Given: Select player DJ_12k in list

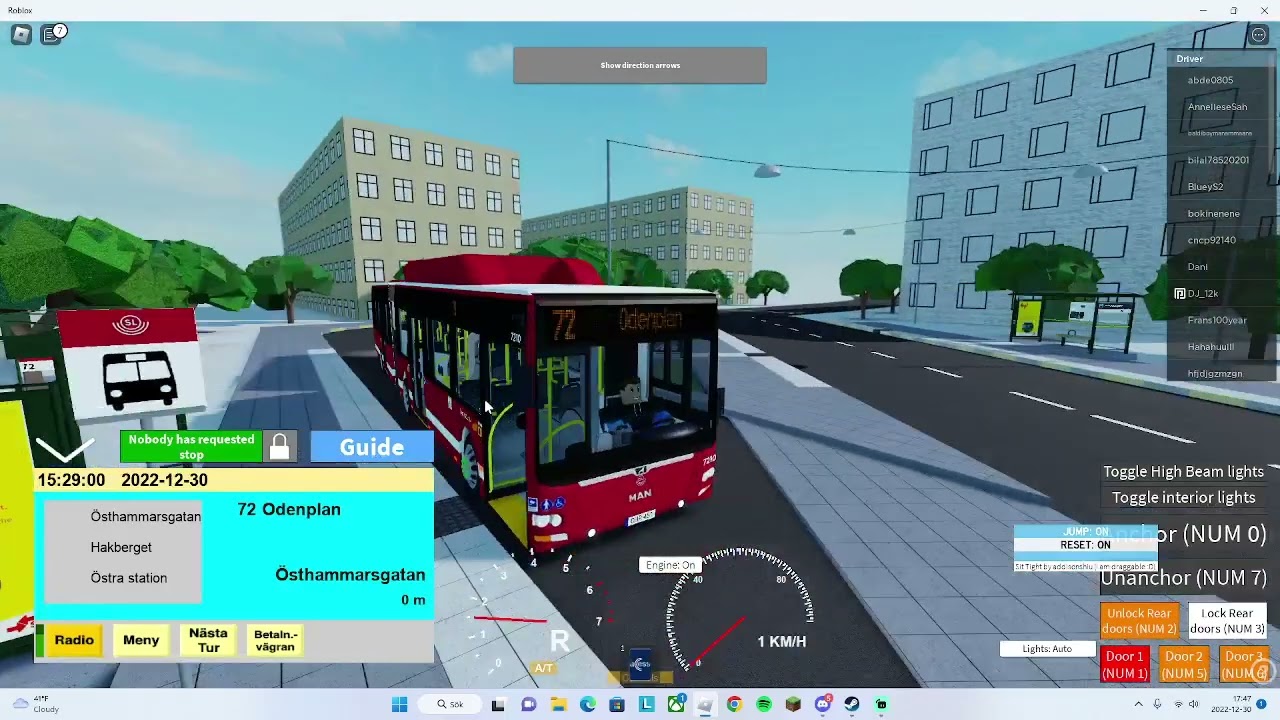Looking at the screenshot, I should tap(1203, 294).
